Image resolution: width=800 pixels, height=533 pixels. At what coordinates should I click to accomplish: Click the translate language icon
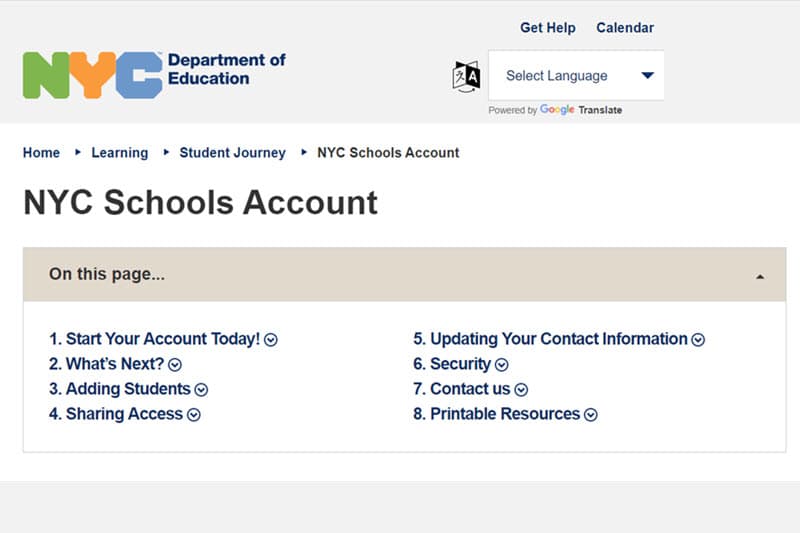click(466, 76)
